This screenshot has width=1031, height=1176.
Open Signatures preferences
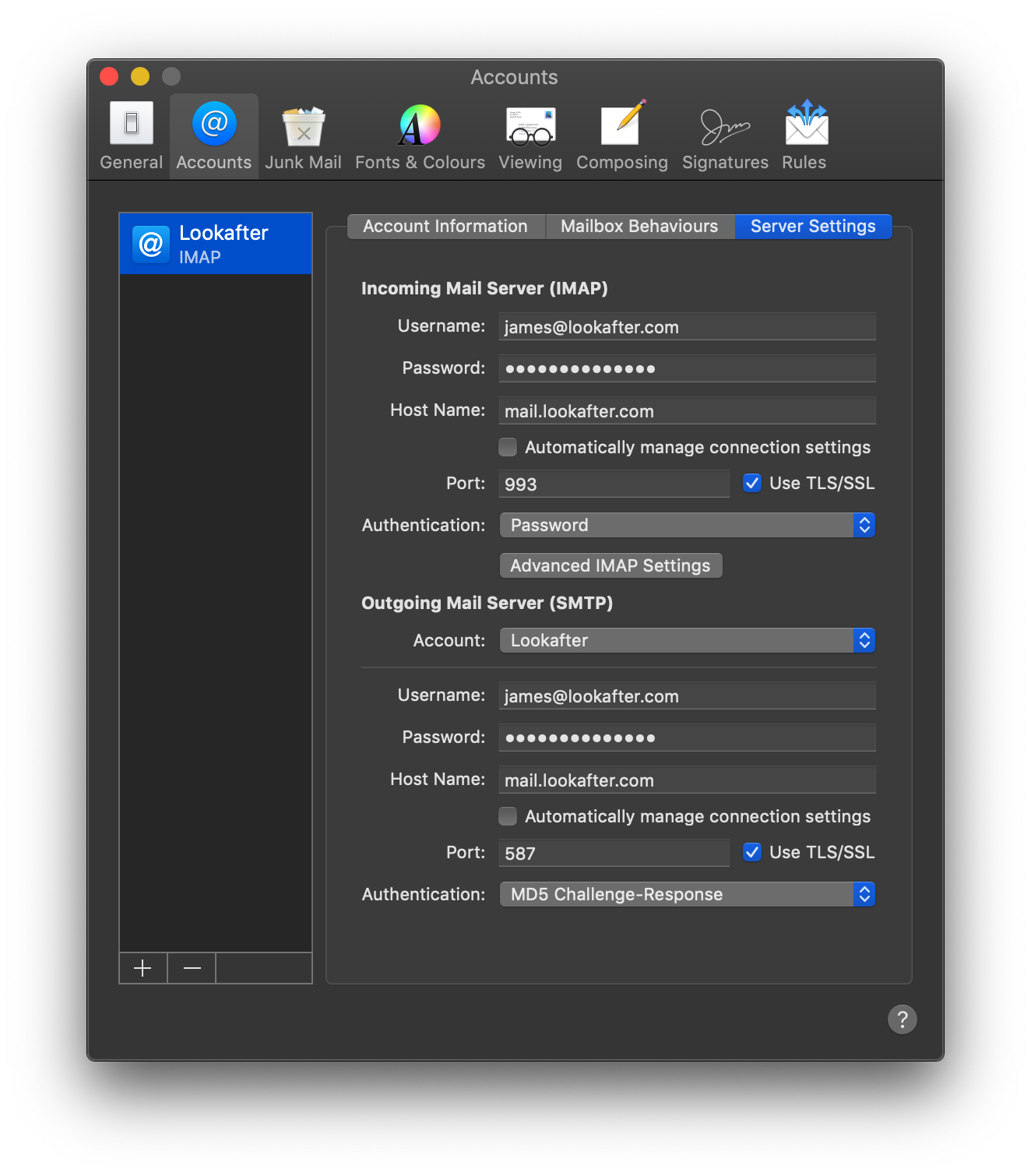point(725,136)
